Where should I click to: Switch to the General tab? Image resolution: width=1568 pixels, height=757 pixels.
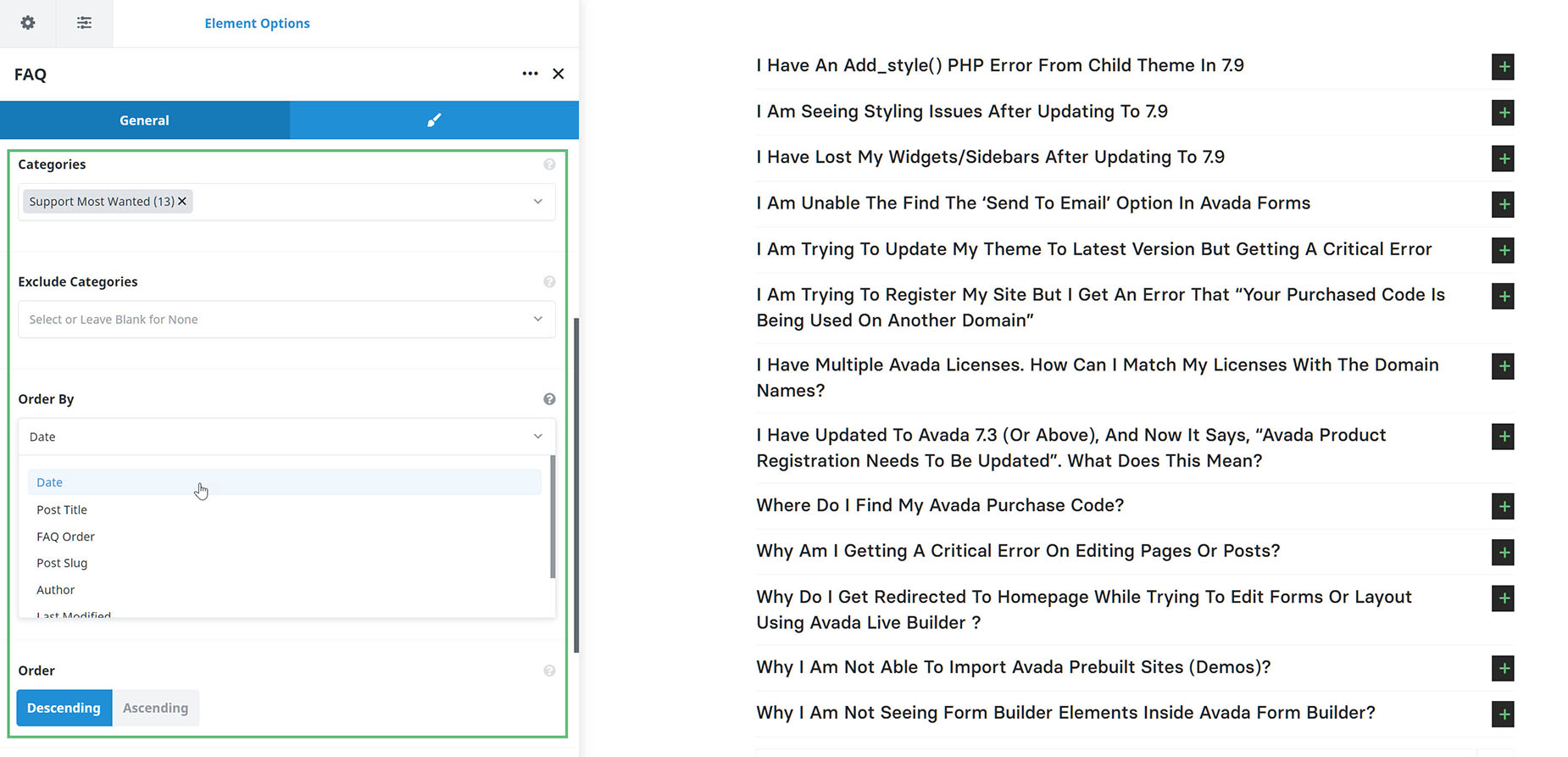(145, 120)
